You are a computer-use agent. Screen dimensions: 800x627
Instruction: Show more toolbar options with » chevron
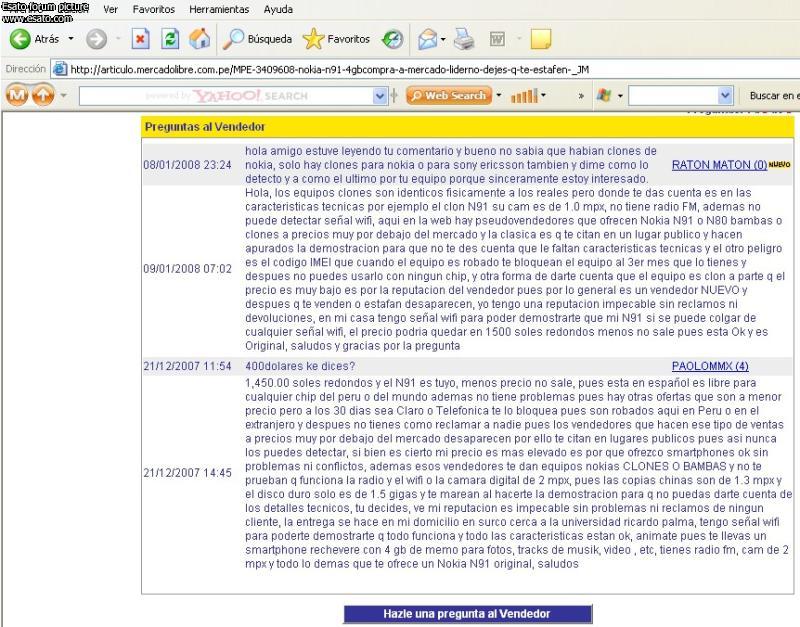[581, 95]
